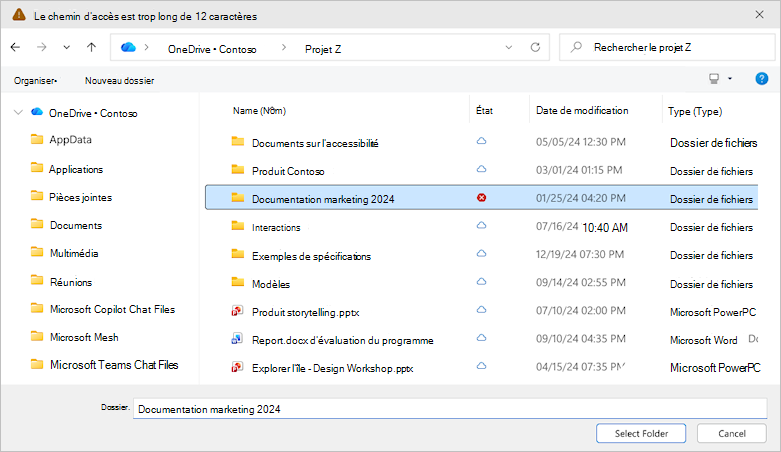Select Documentation marketing 2024 folder row
Screen dimensions: 781x452
pos(481,197)
